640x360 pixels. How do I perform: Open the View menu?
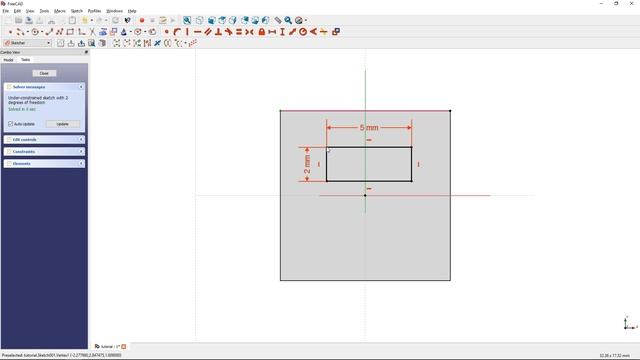30,11
